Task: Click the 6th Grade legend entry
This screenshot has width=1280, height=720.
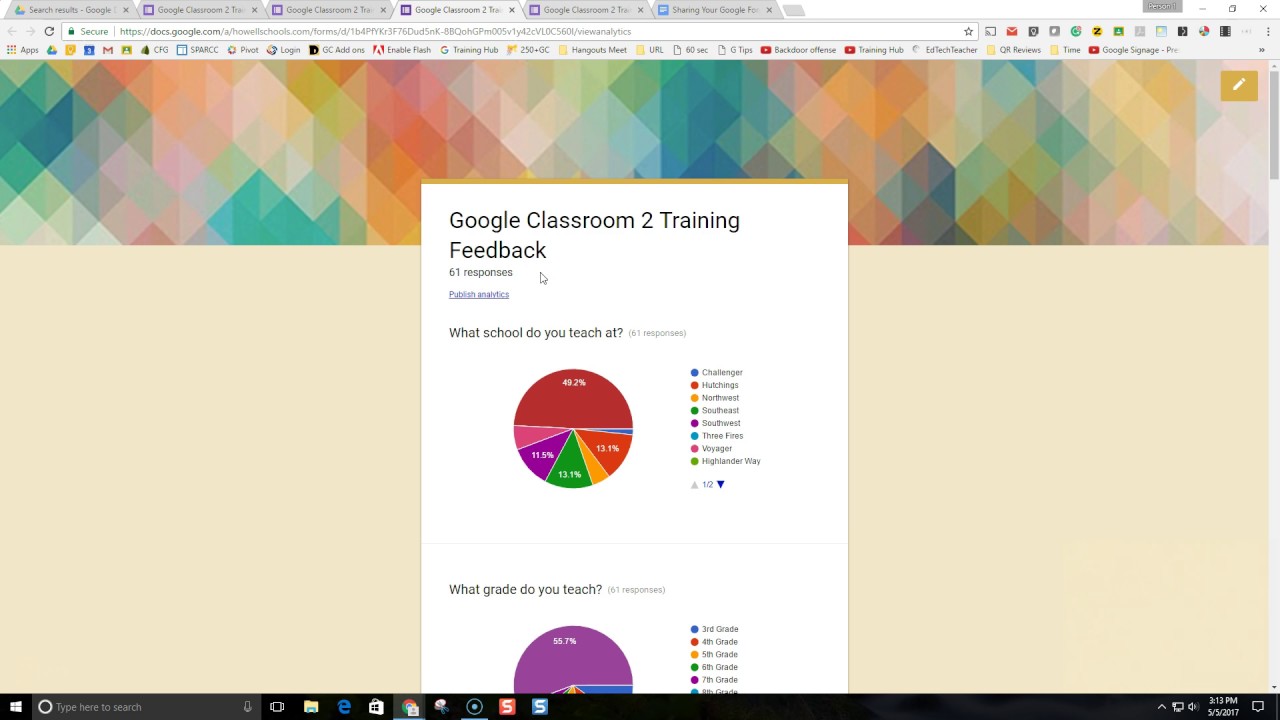Action: (714, 667)
